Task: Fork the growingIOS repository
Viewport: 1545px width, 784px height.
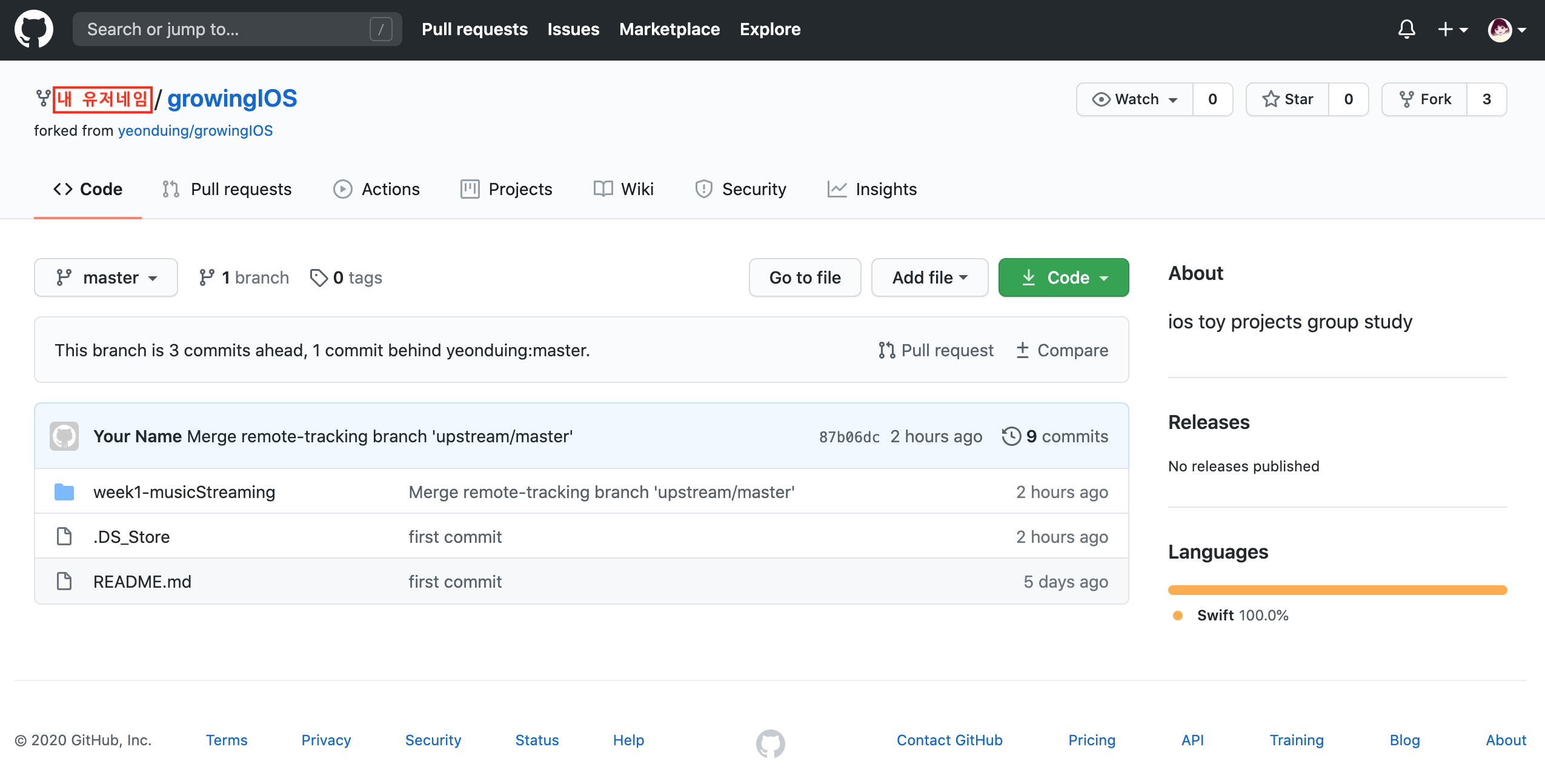Action: click(x=1424, y=99)
